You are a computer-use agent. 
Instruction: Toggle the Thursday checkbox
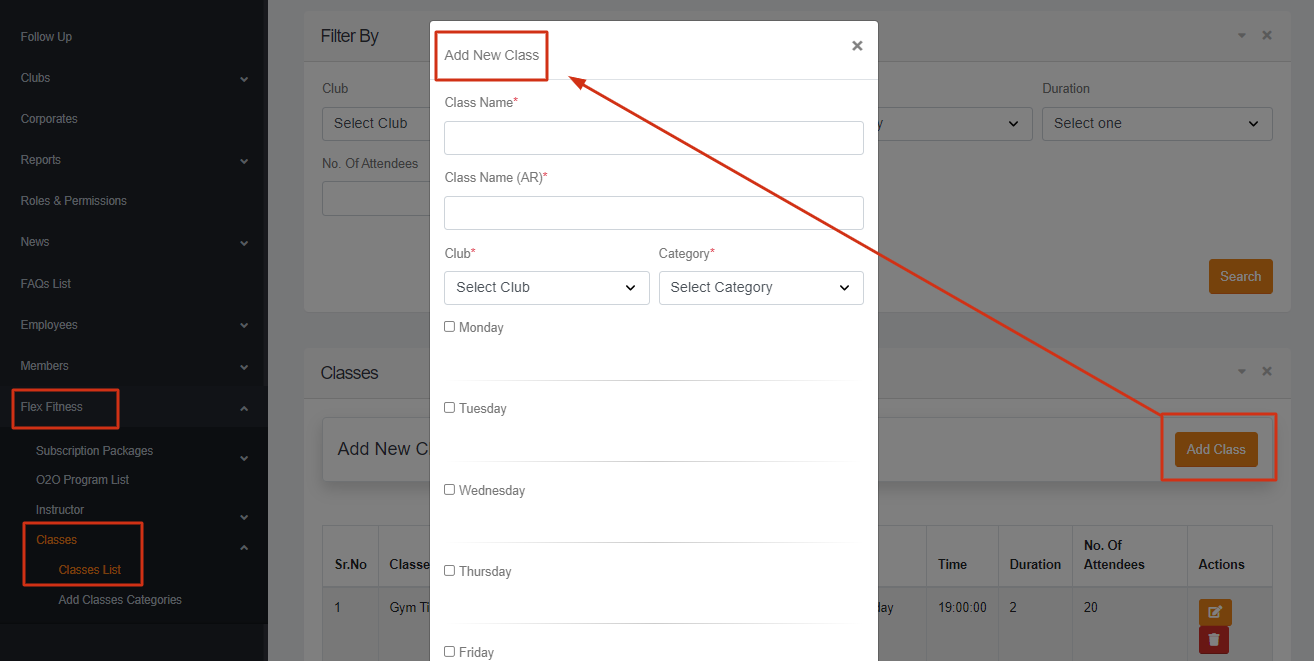click(450, 571)
